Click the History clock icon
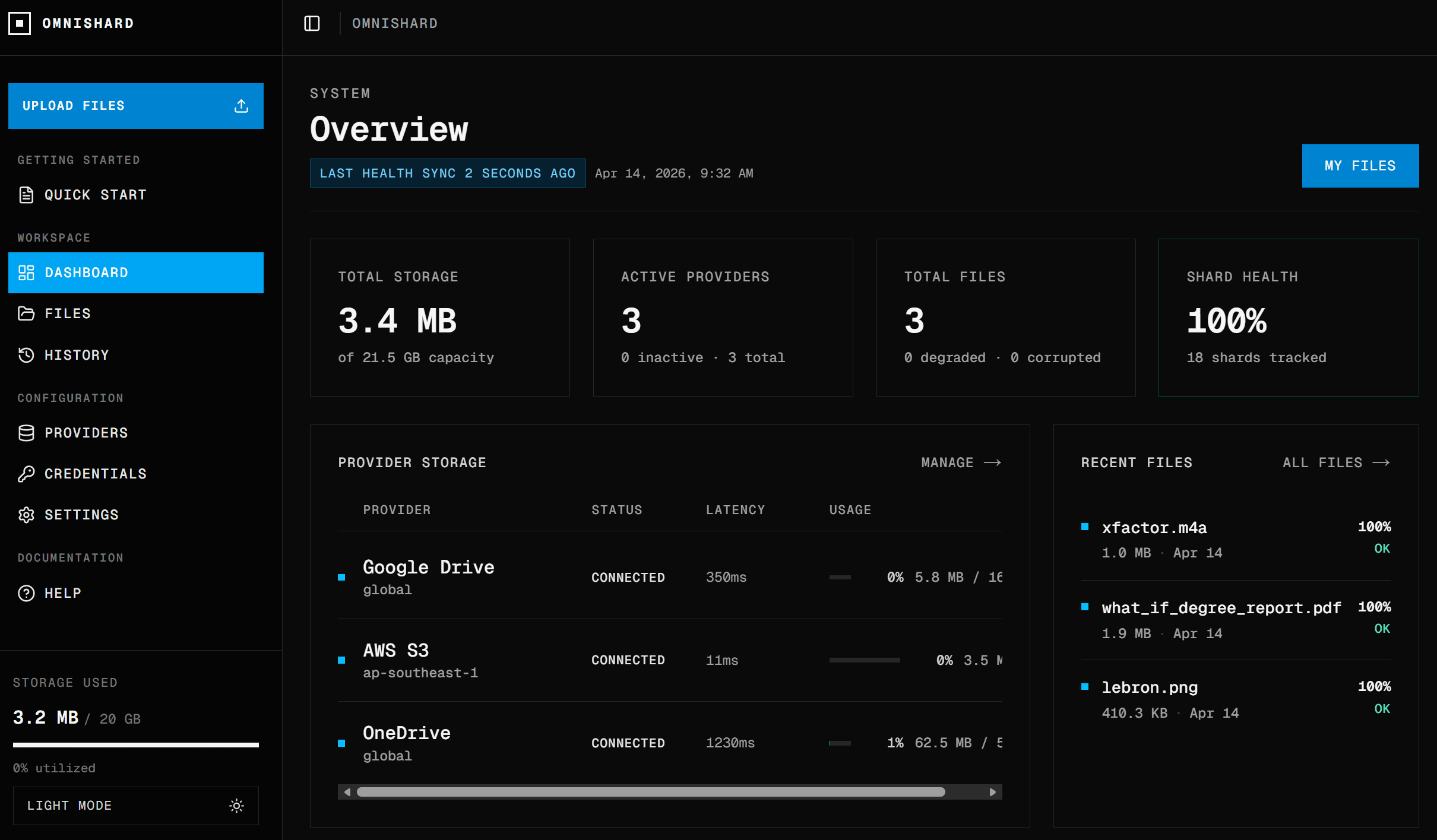 [26, 355]
